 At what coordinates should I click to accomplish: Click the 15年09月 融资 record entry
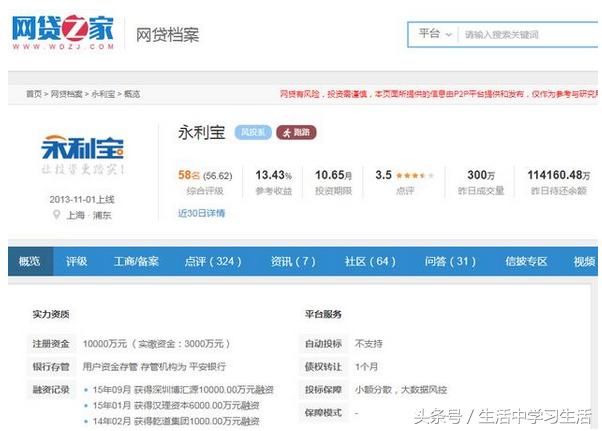coord(183,390)
